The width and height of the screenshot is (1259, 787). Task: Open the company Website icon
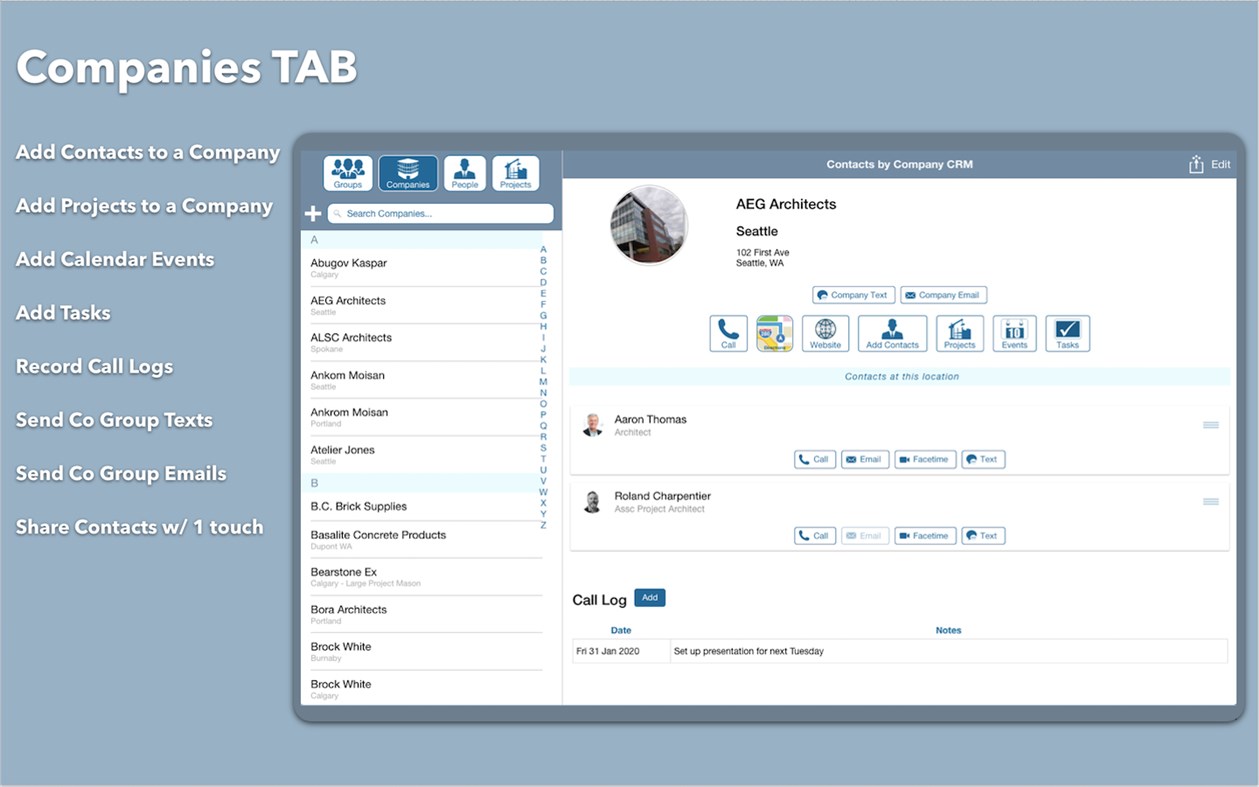click(825, 333)
